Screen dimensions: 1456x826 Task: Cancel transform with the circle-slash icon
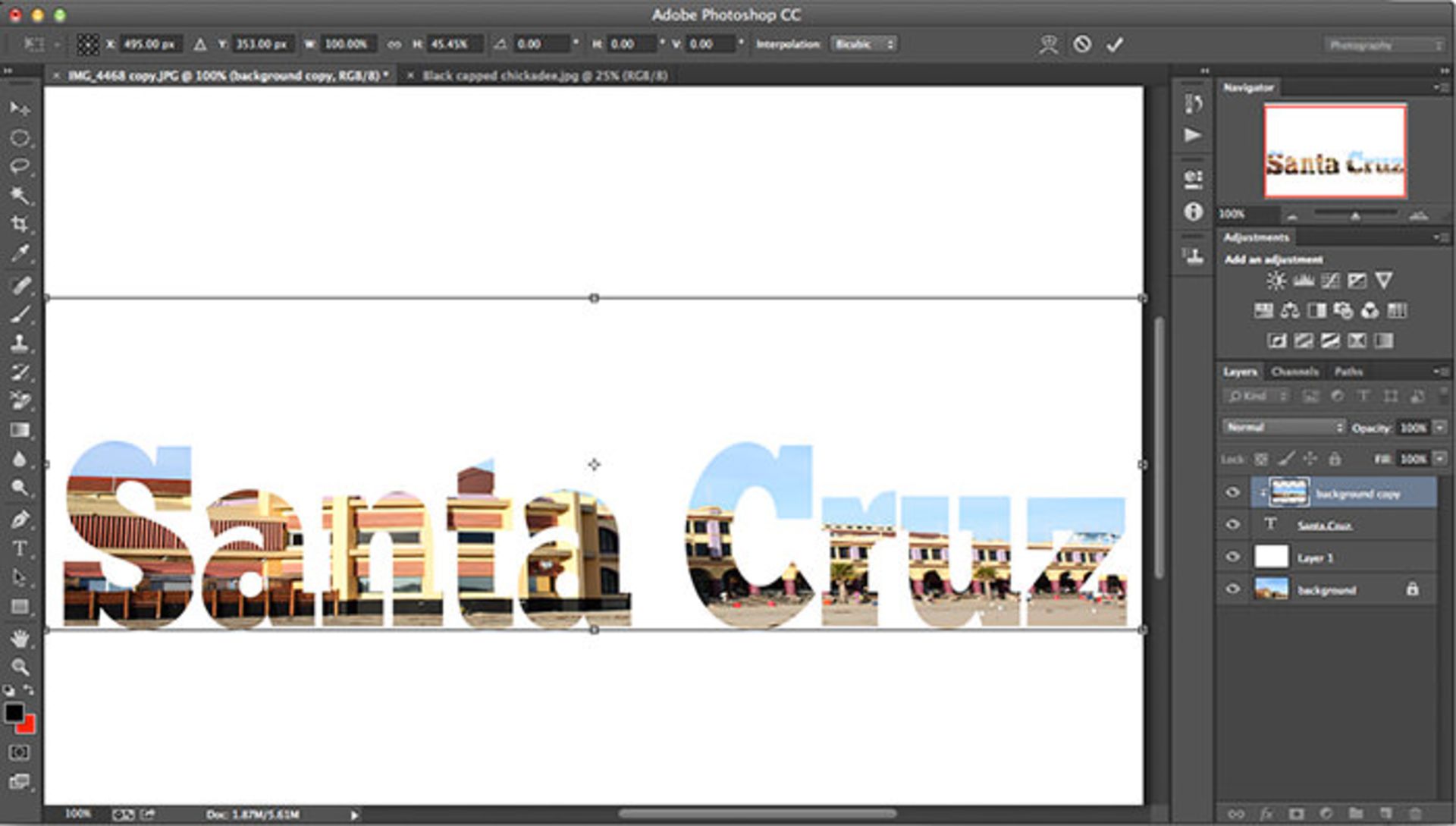(1082, 45)
